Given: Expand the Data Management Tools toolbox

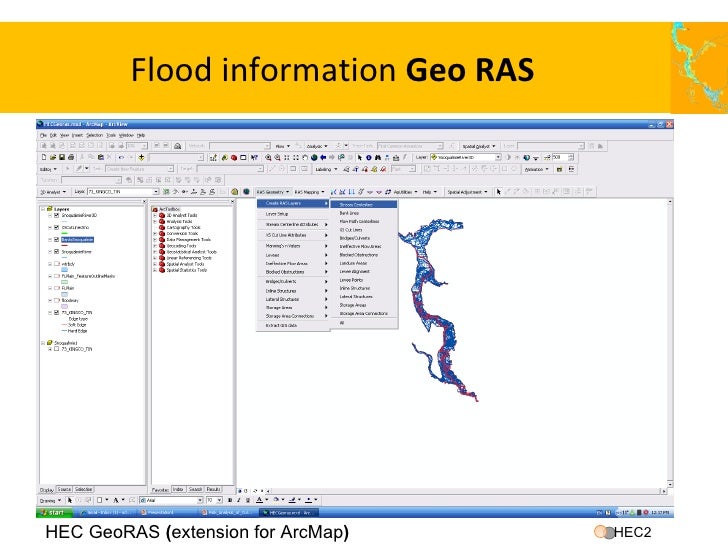Looking at the screenshot, I should [x=155, y=240].
